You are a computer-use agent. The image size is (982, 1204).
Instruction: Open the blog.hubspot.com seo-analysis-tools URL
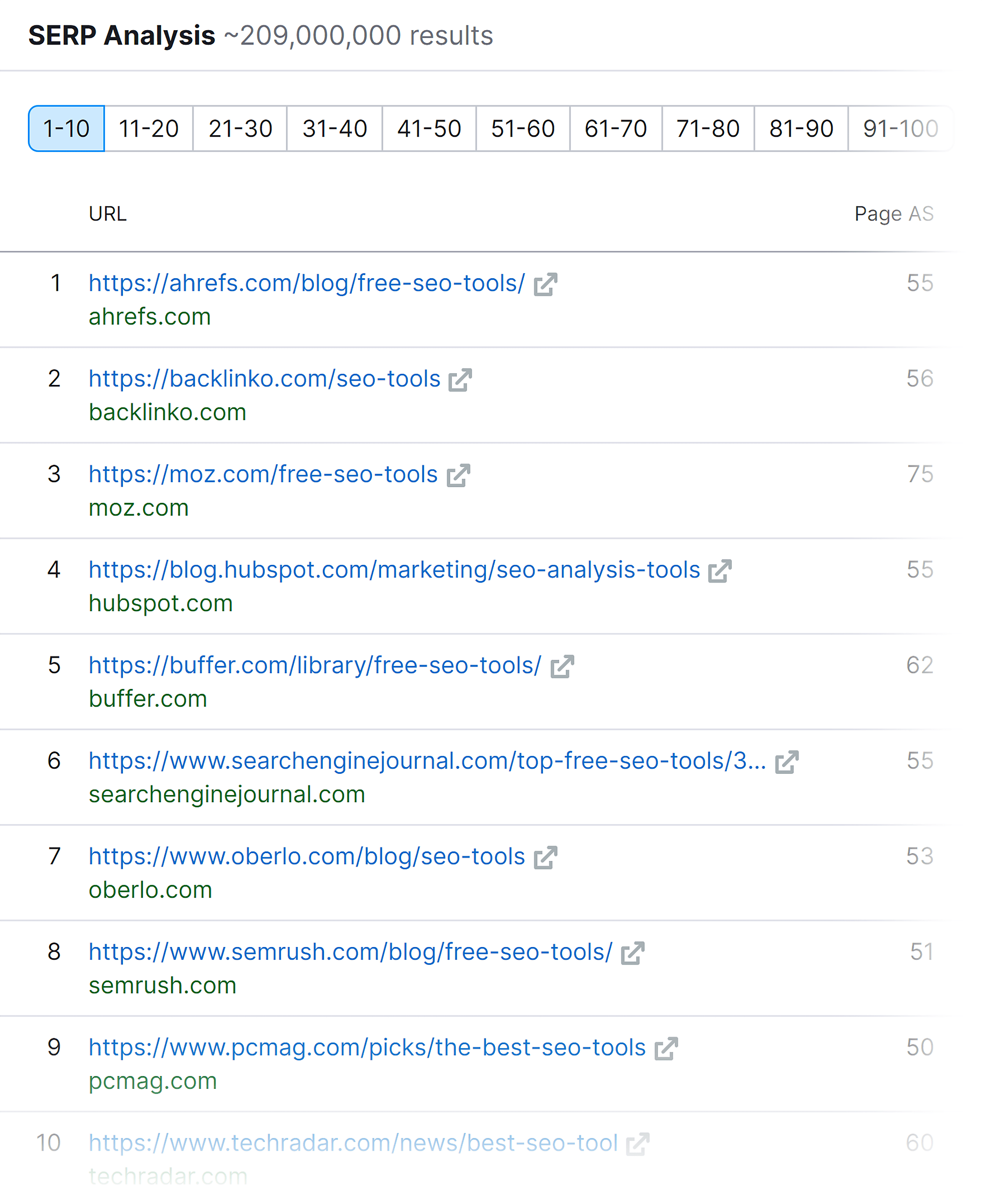point(394,570)
